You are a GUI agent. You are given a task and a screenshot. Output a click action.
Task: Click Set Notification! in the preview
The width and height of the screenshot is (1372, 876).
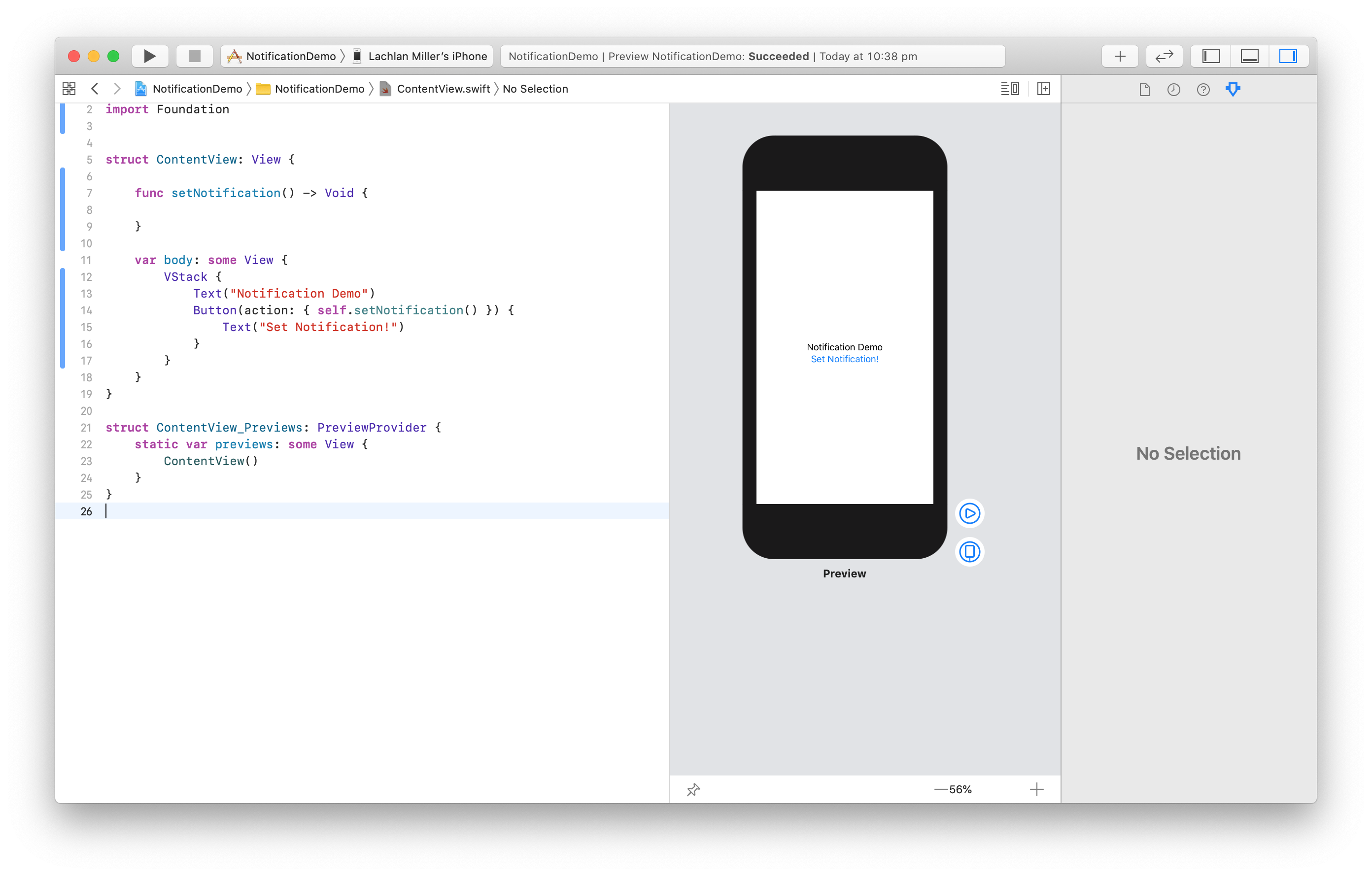pos(844,359)
